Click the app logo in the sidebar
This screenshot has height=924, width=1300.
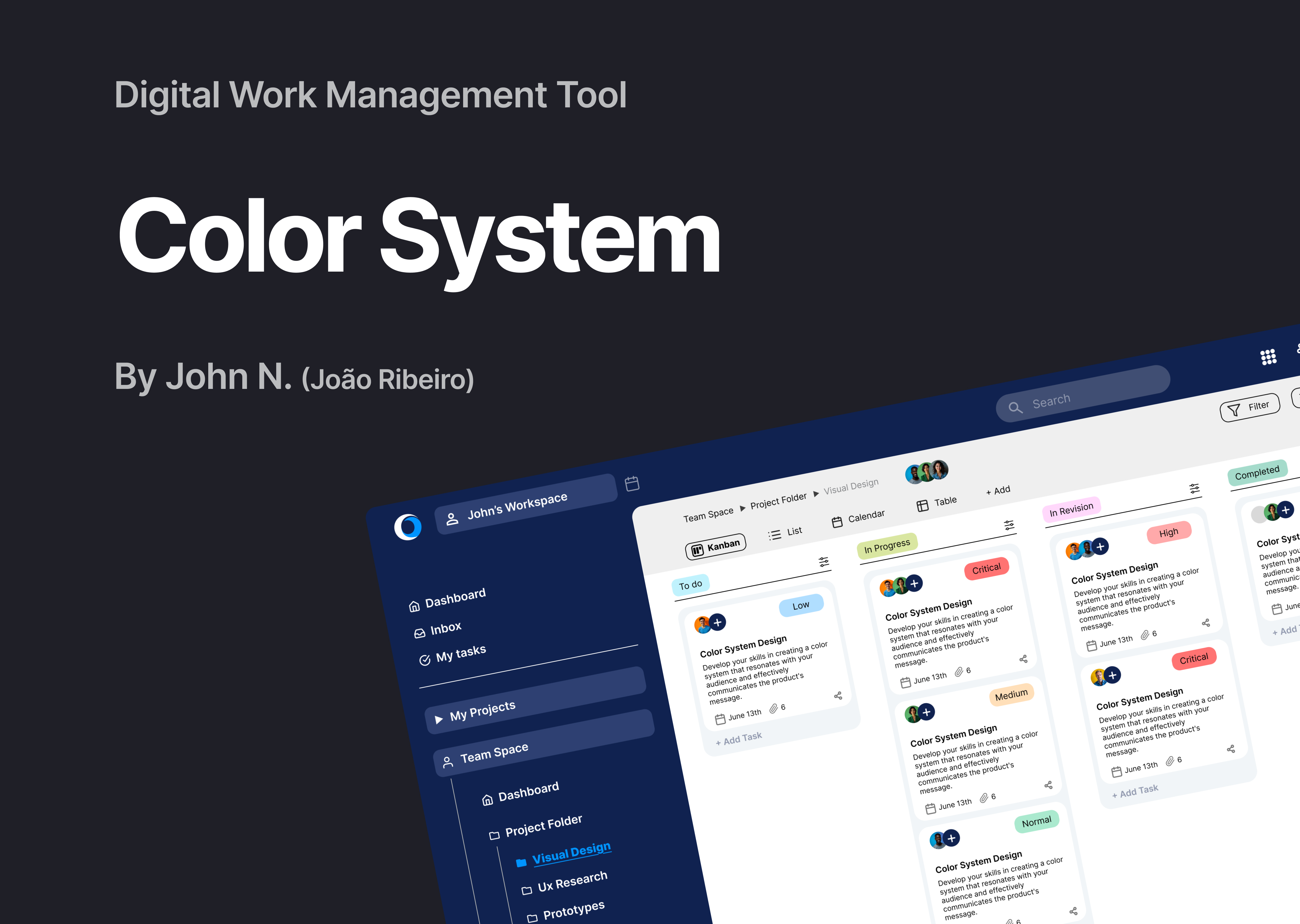pyautogui.click(x=408, y=527)
